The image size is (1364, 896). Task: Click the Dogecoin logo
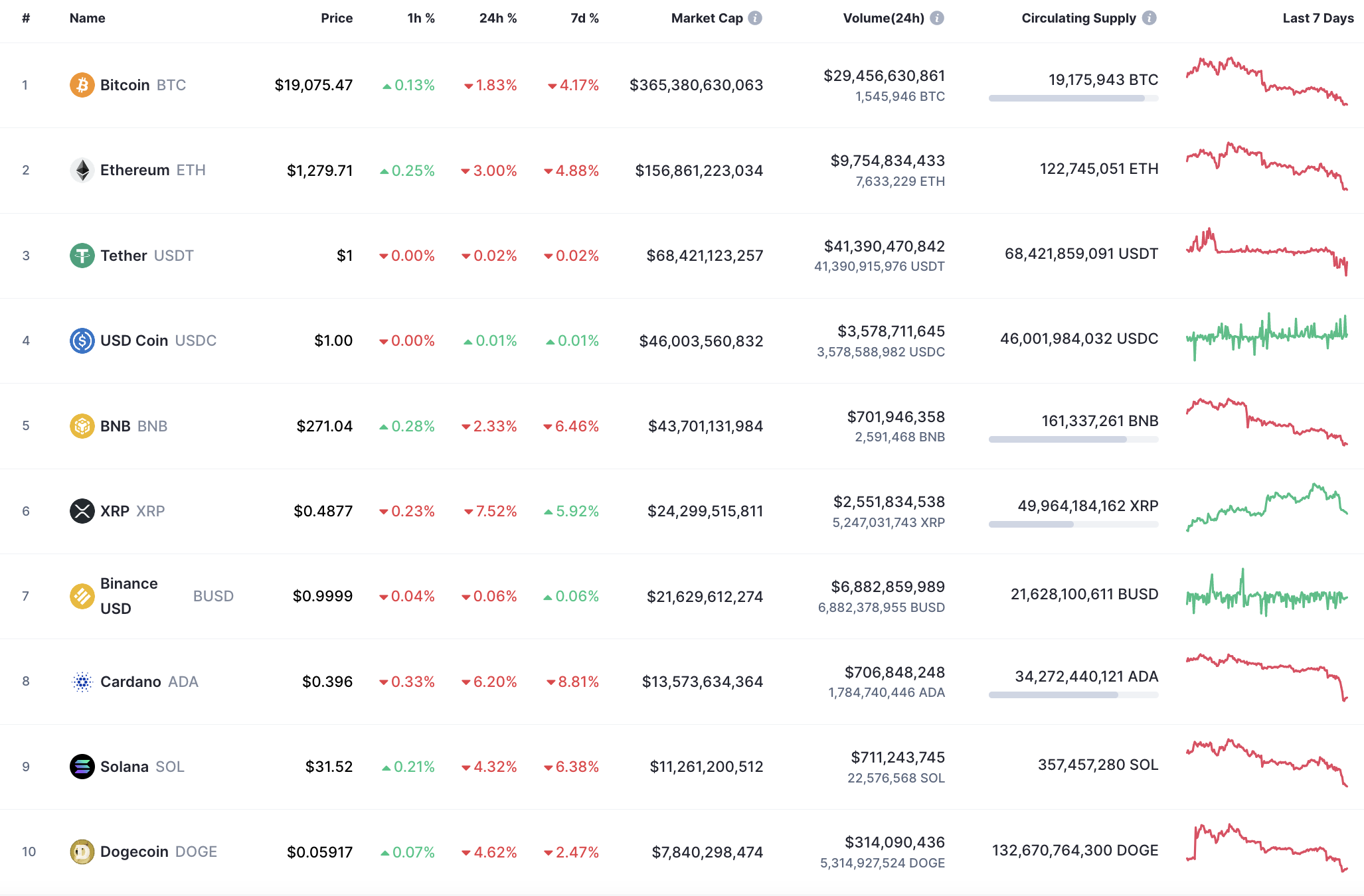(81, 852)
